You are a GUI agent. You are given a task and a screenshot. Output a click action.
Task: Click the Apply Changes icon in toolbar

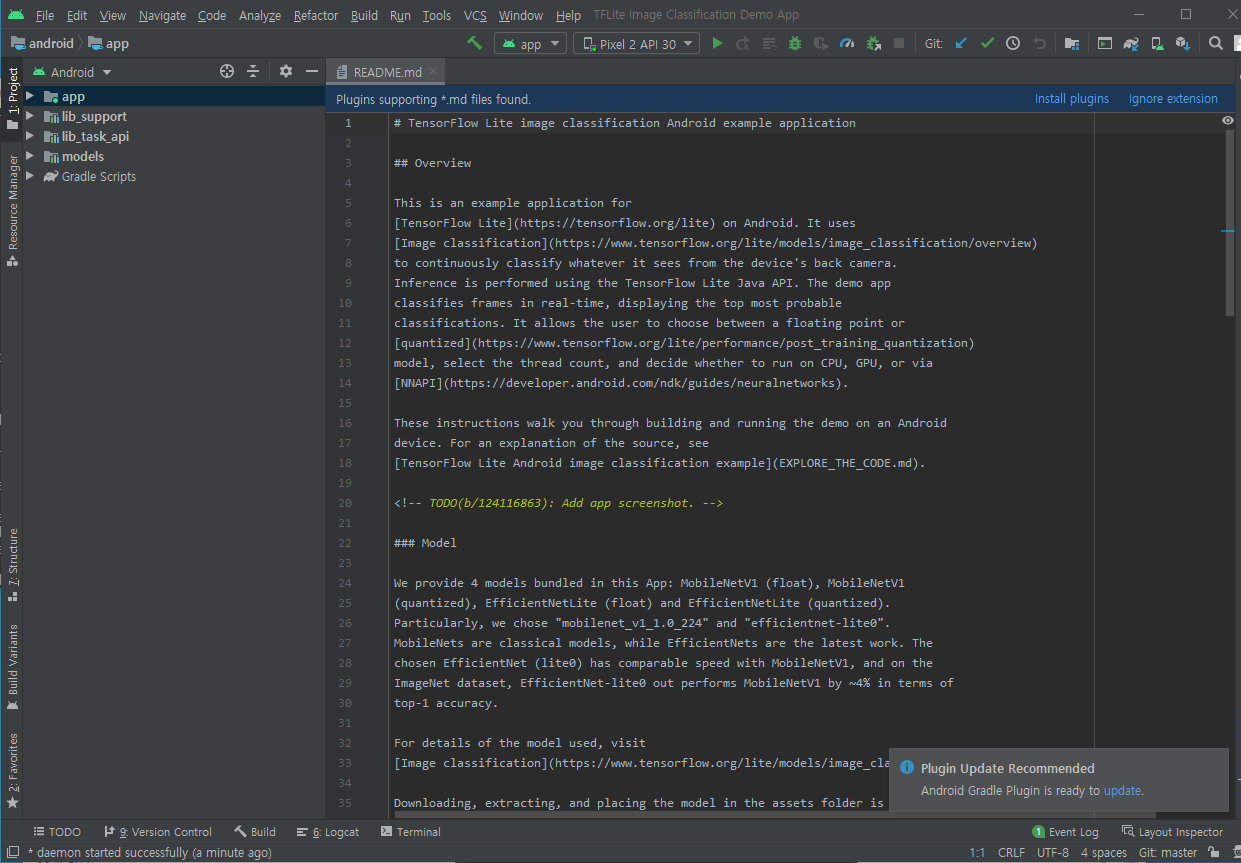pyautogui.click(x=769, y=43)
